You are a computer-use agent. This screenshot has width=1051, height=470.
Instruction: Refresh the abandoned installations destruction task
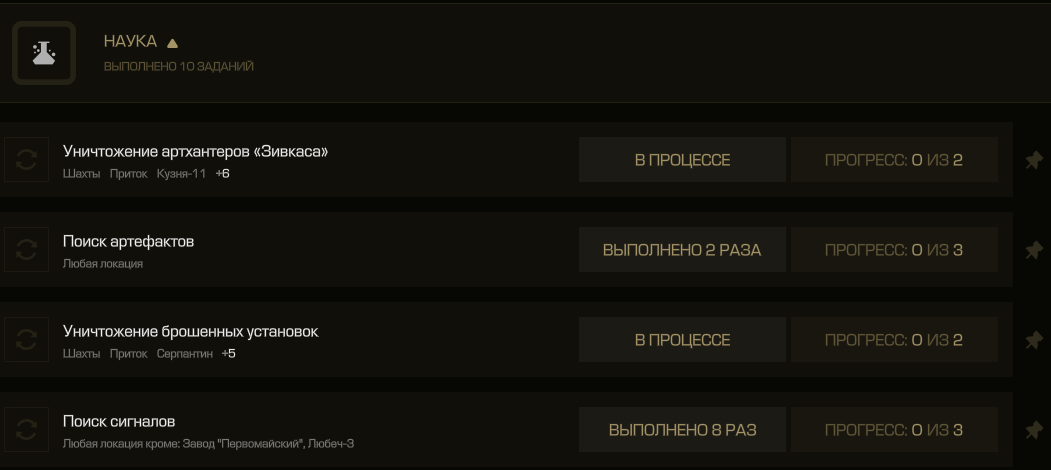26,339
